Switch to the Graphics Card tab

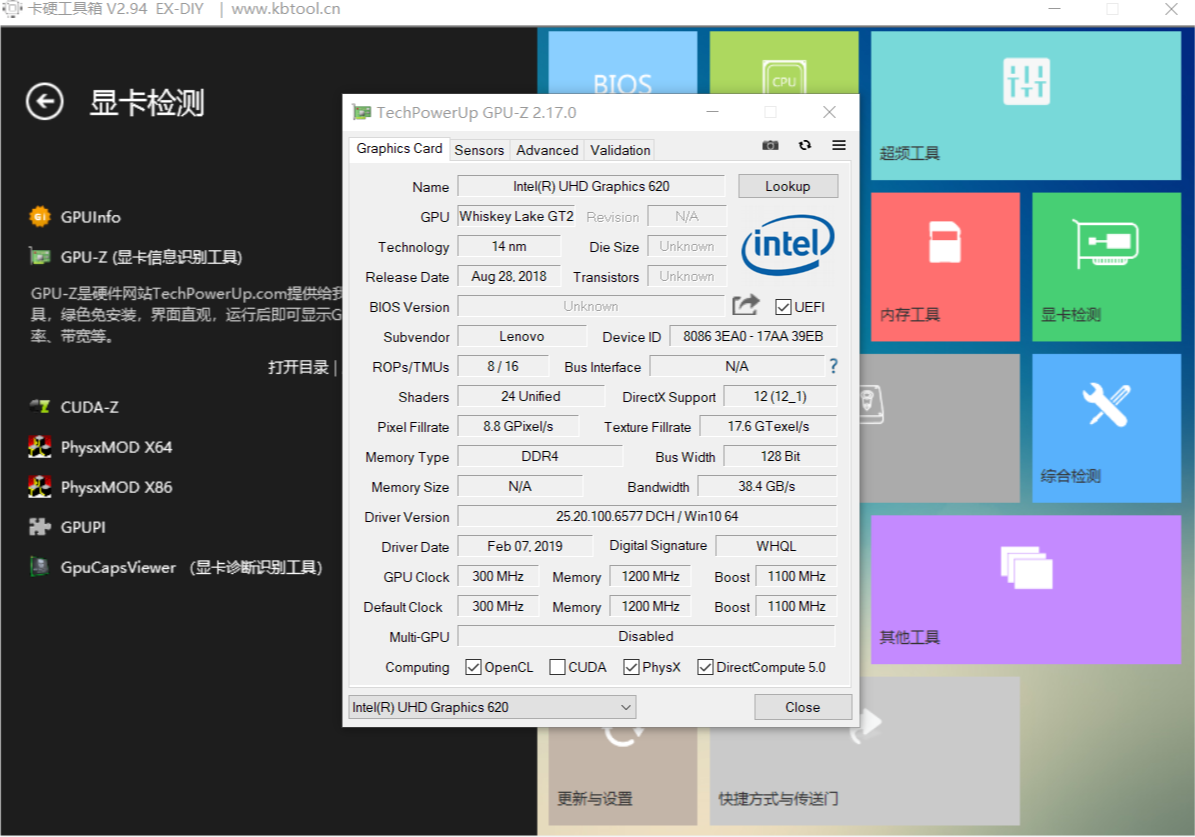[399, 149]
